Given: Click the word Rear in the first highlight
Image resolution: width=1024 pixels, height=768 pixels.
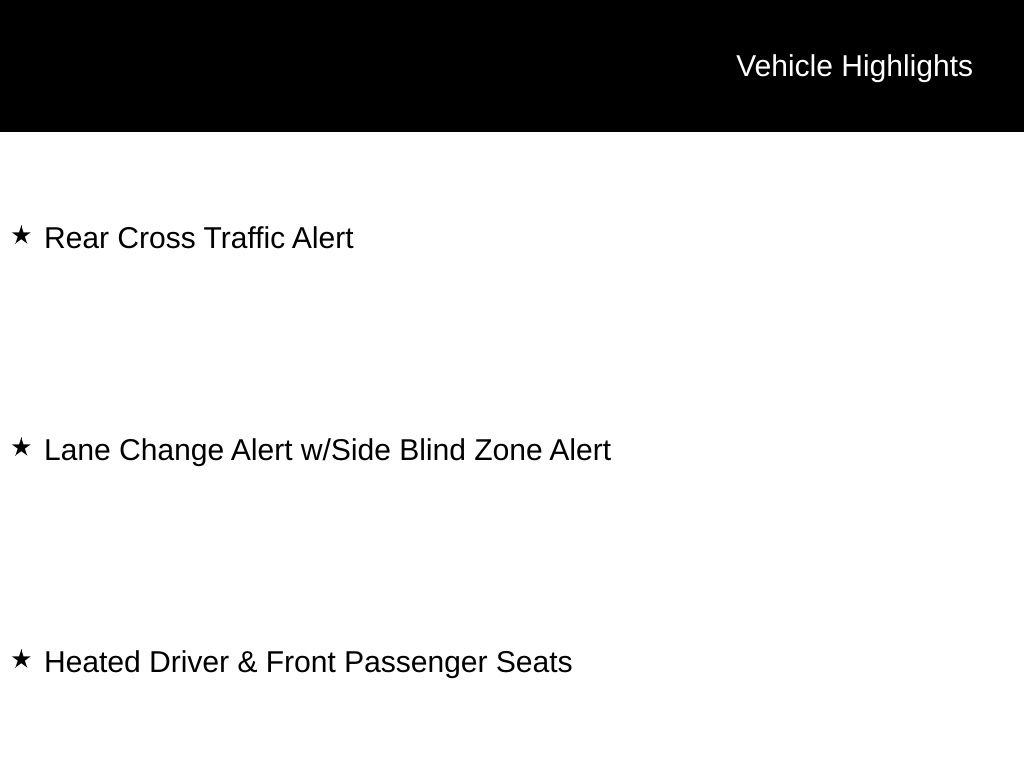Looking at the screenshot, I should coord(77,239).
